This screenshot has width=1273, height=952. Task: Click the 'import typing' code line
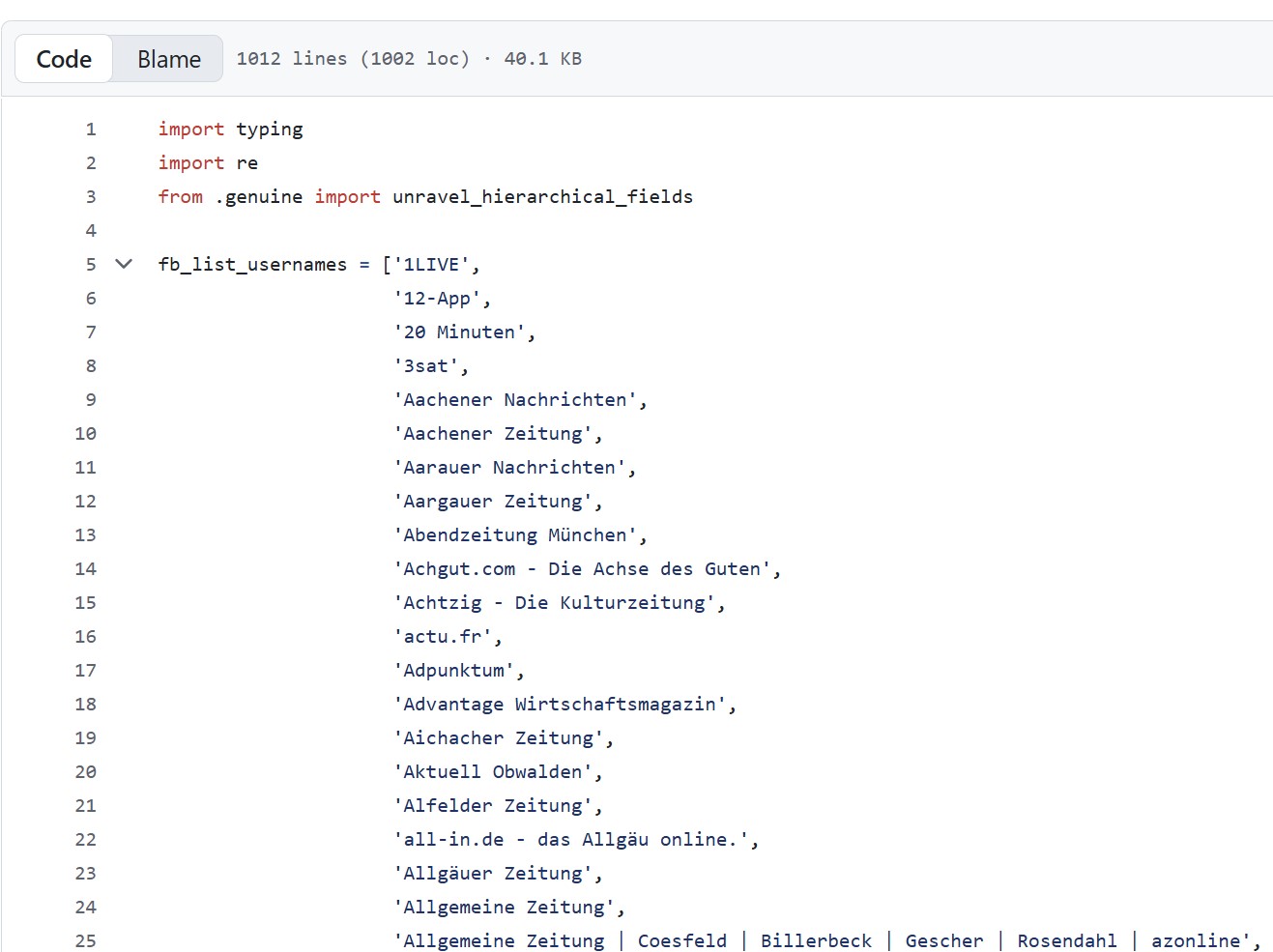point(231,130)
